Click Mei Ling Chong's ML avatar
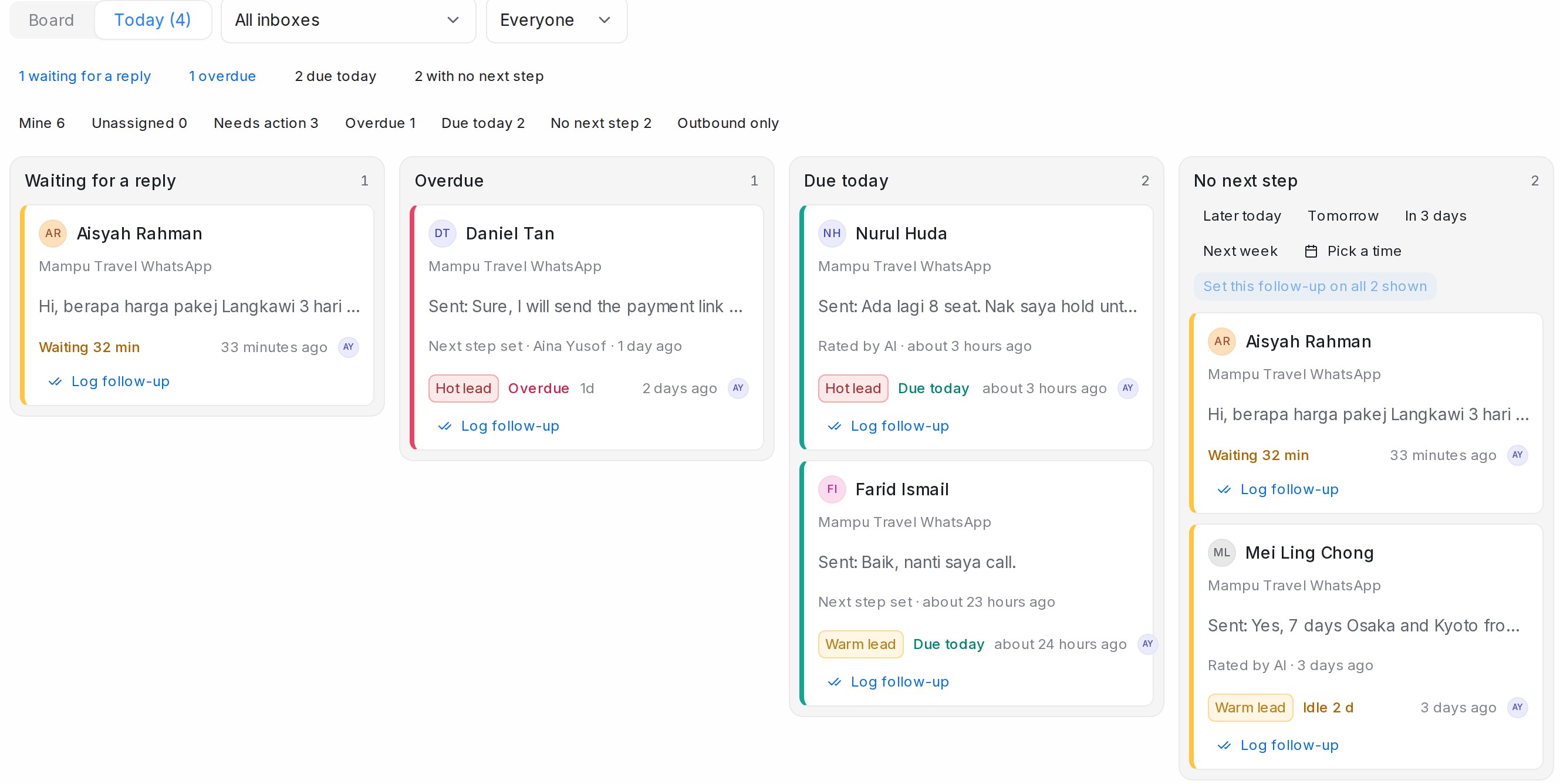The width and height of the screenshot is (1560, 784). tap(1221, 553)
